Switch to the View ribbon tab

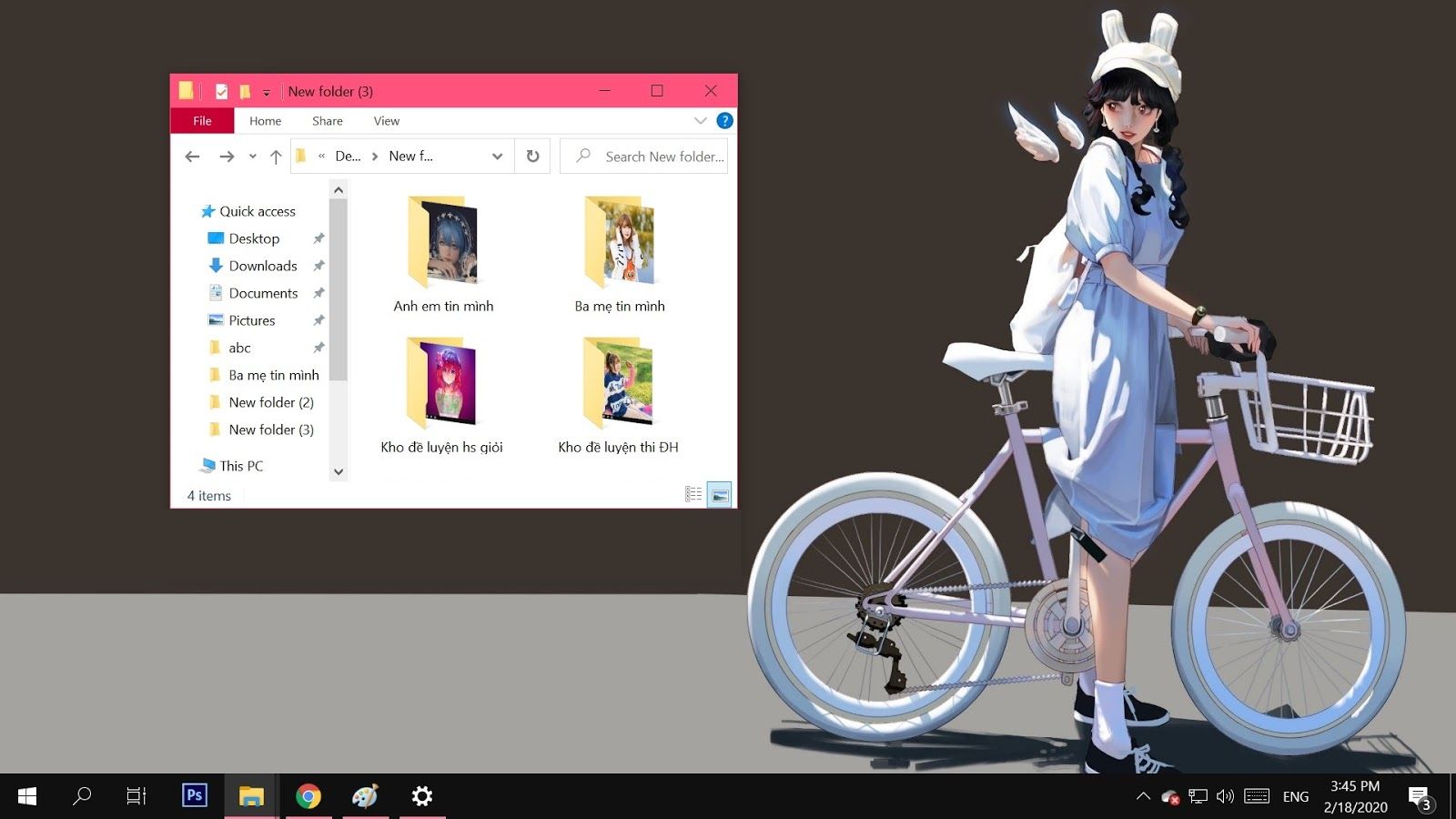point(386,120)
